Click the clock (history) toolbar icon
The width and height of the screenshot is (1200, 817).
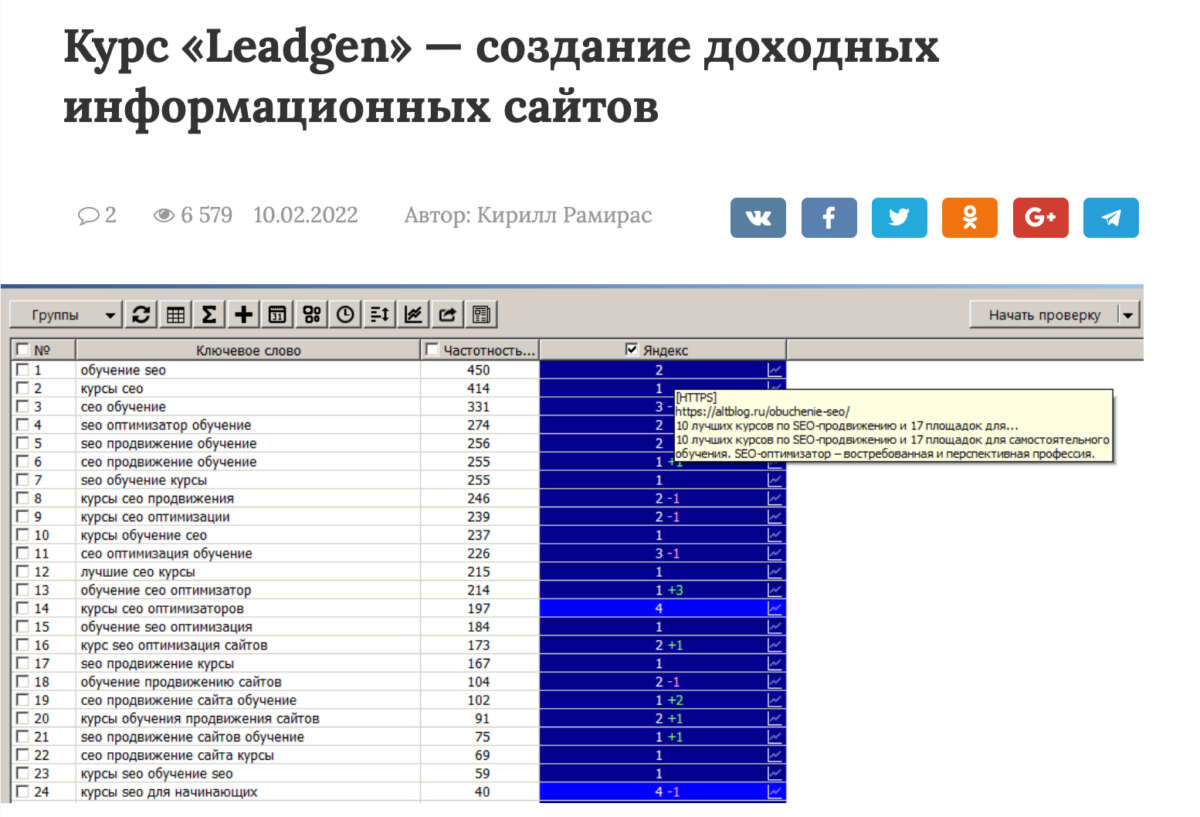pyautogui.click(x=345, y=313)
